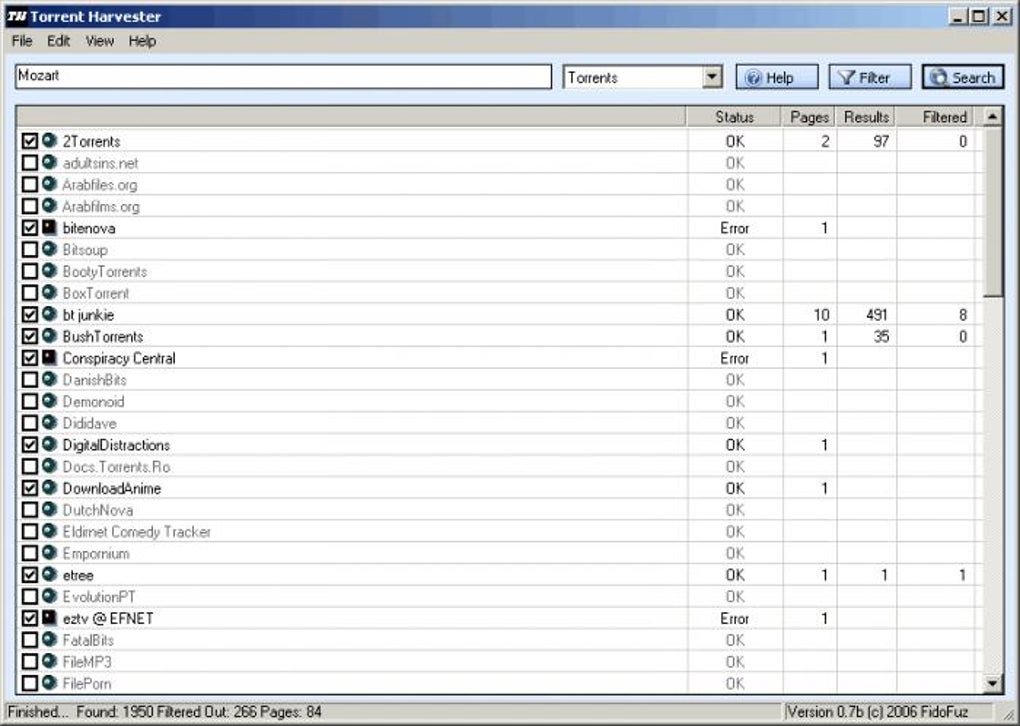The image size is (1020, 726).
Task: Click the globe icon beside adultsins.net
Action: click(49, 162)
